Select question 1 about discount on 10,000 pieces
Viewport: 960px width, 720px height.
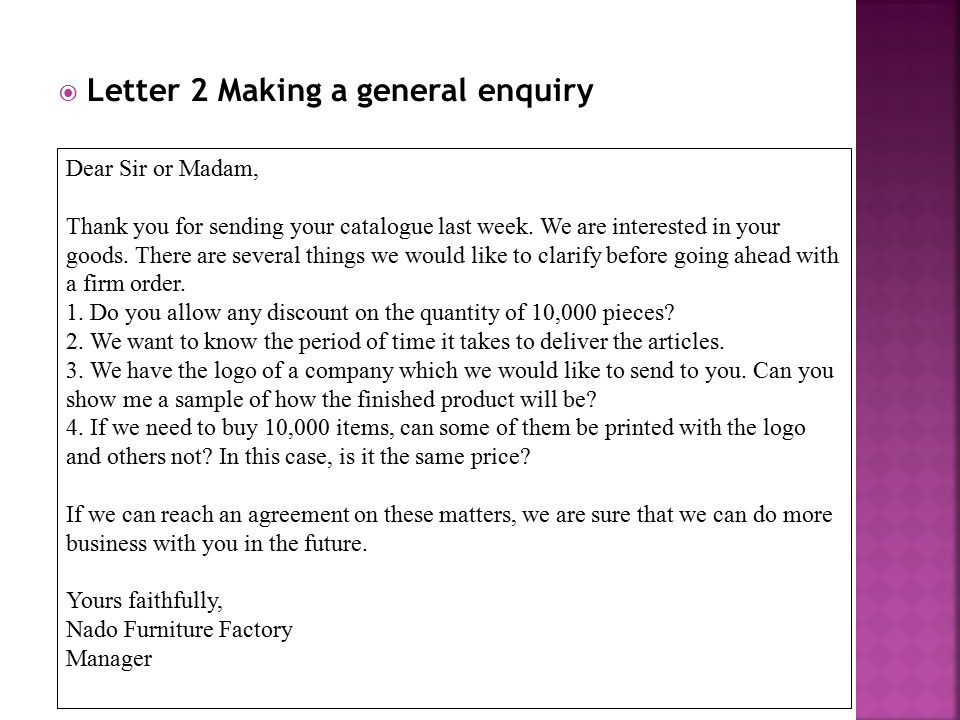(370, 313)
